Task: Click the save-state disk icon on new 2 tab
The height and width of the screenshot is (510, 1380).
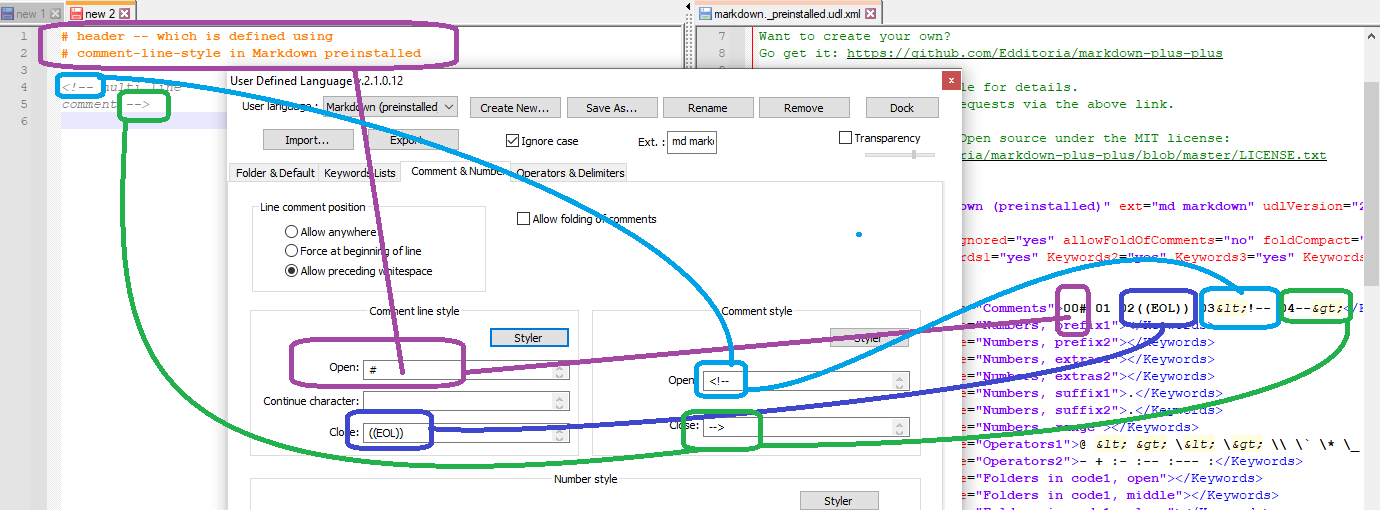Action: (76, 14)
